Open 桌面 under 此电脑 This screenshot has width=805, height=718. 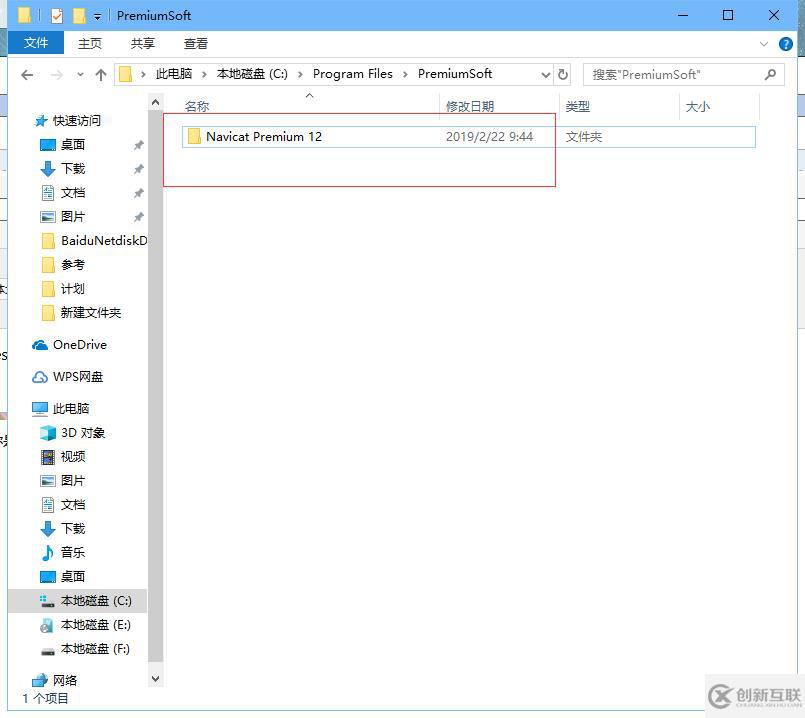click(72, 576)
